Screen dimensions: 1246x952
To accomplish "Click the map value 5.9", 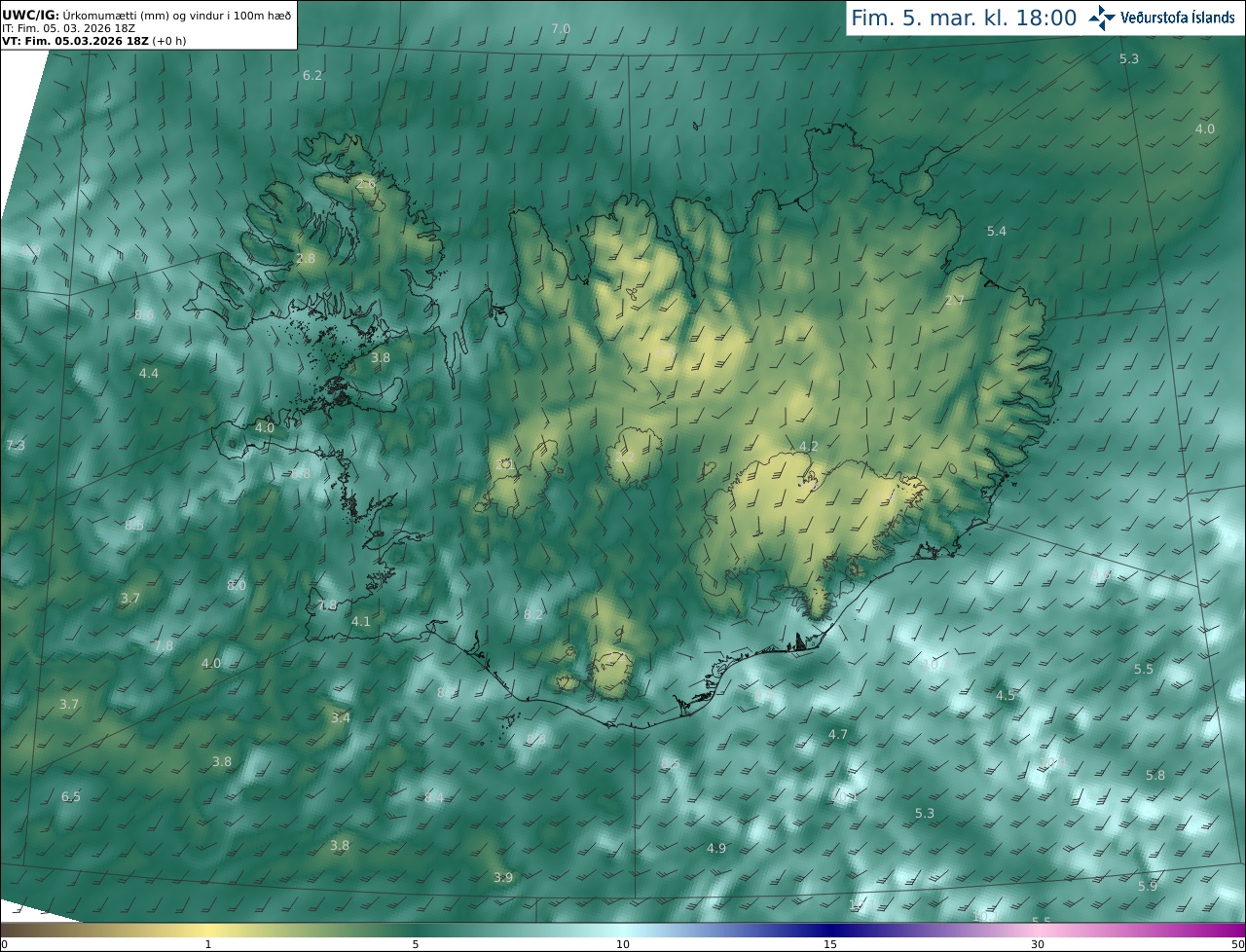I will tap(1148, 886).
